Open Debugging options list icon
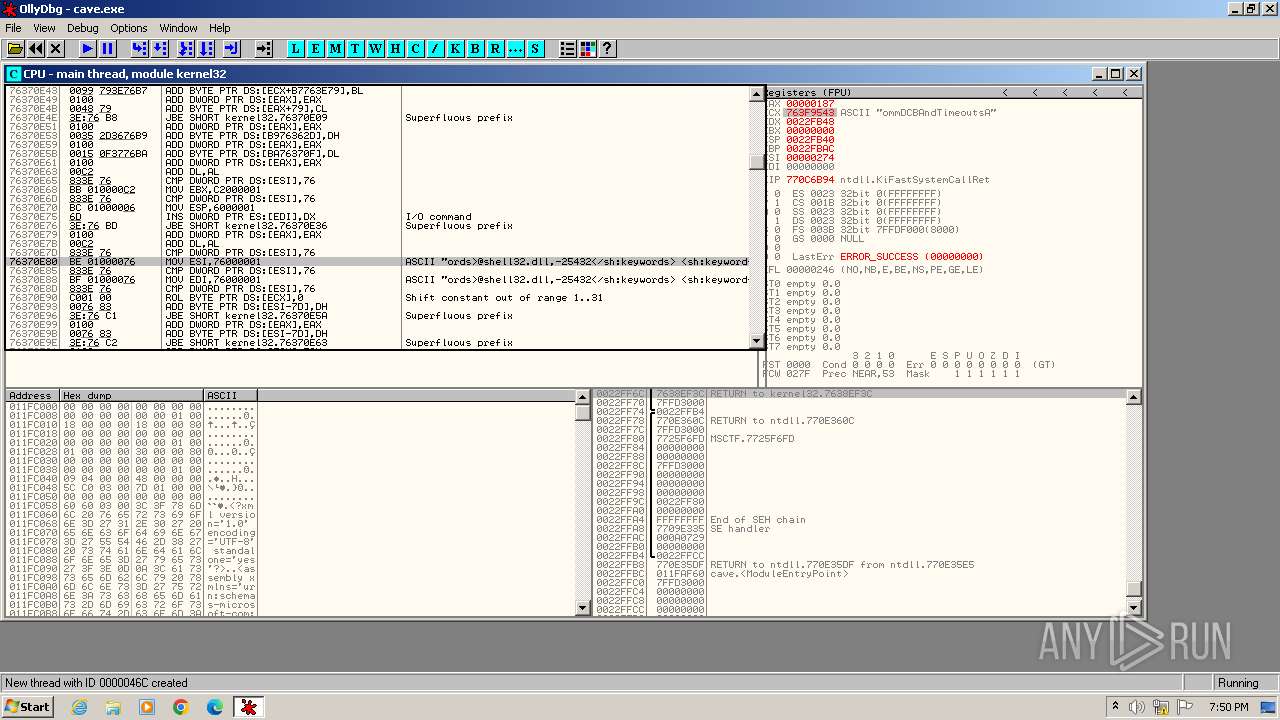The width and height of the screenshot is (1280, 720). [x=567, y=48]
